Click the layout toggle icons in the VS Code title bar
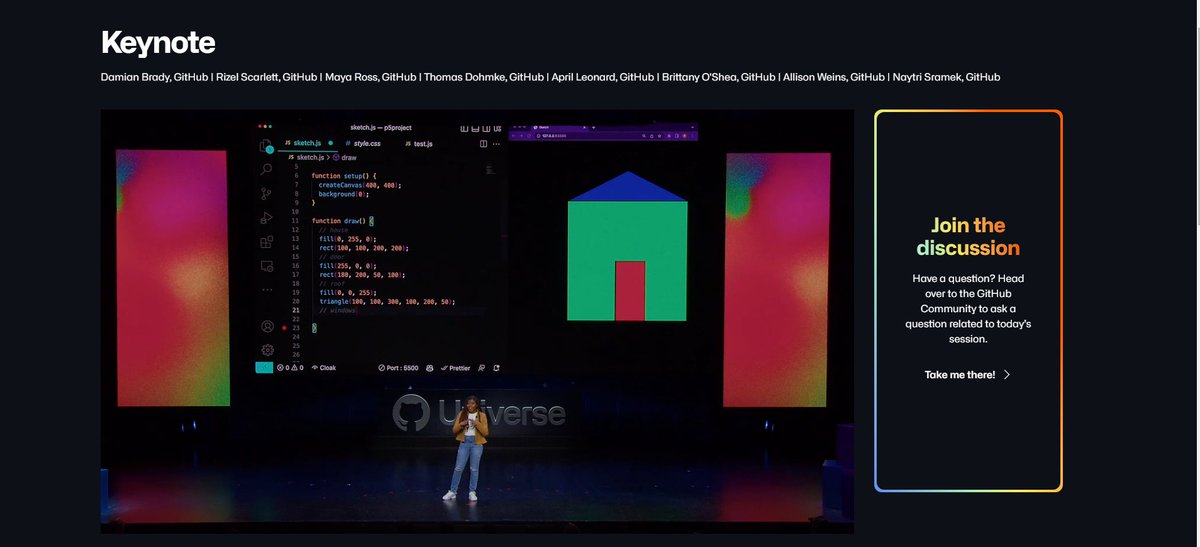Image resolution: width=1200 pixels, height=547 pixels. coord(482,128)
